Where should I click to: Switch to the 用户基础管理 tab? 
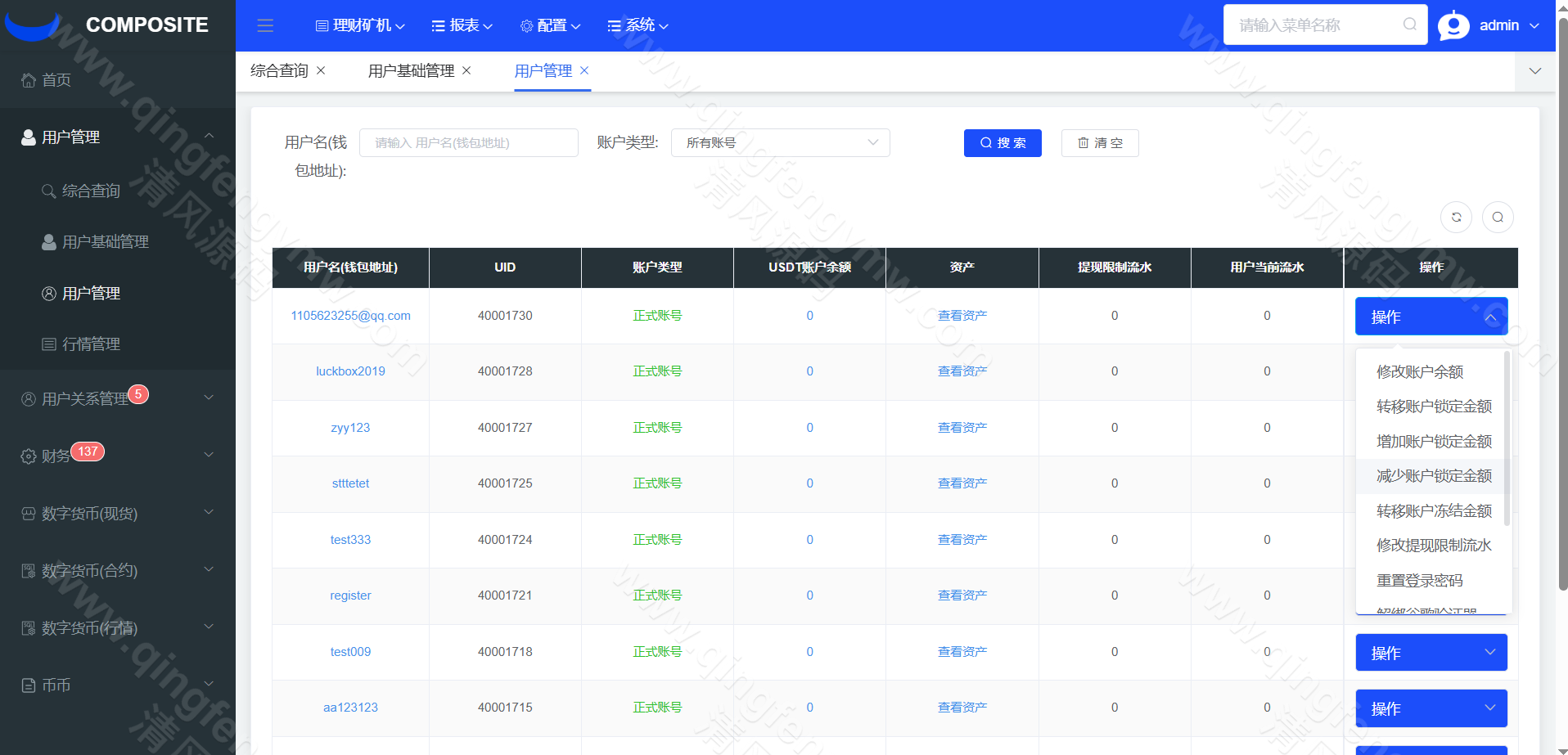pos(412,70)
